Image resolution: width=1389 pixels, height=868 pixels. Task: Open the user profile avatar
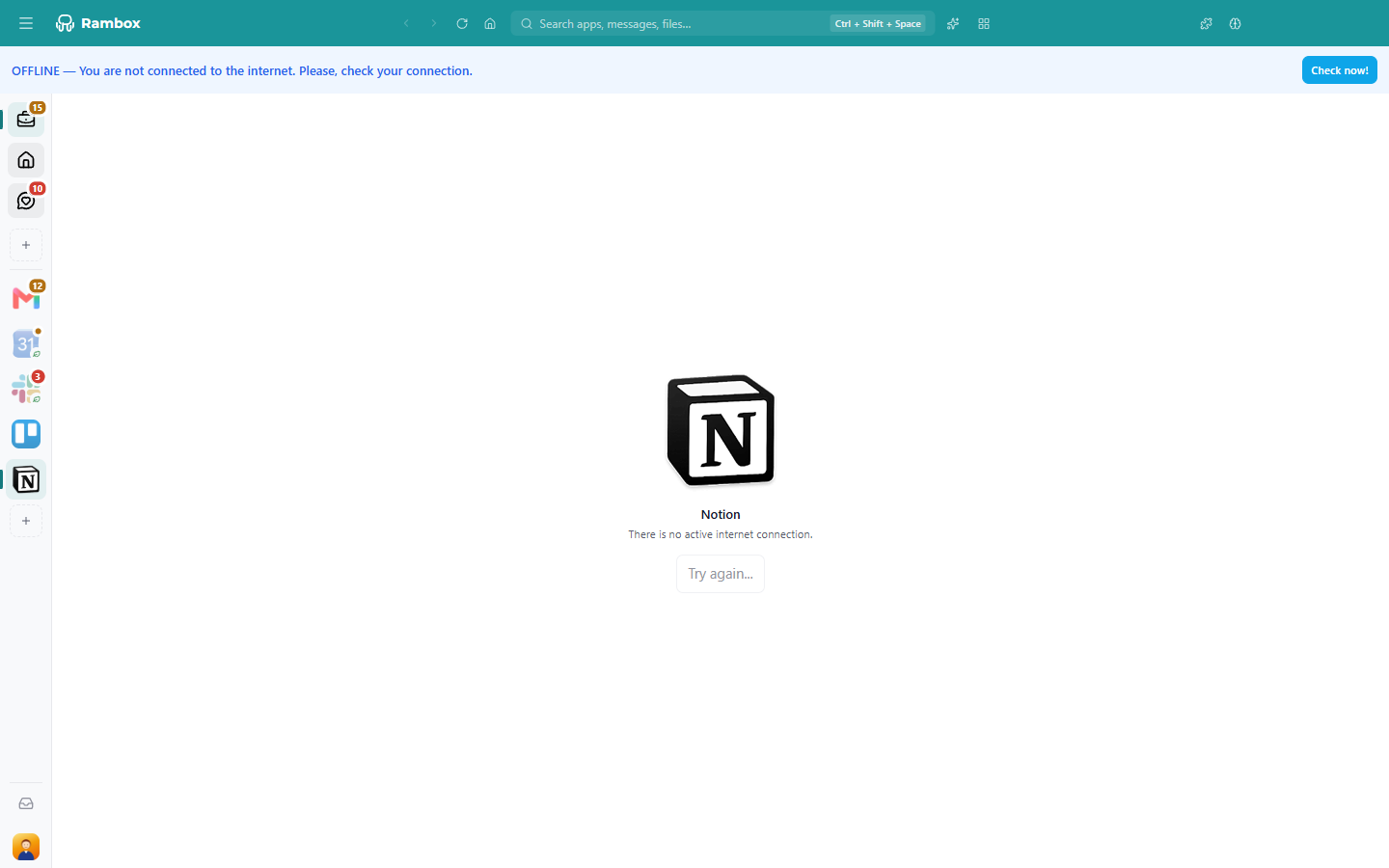[26, 847]
